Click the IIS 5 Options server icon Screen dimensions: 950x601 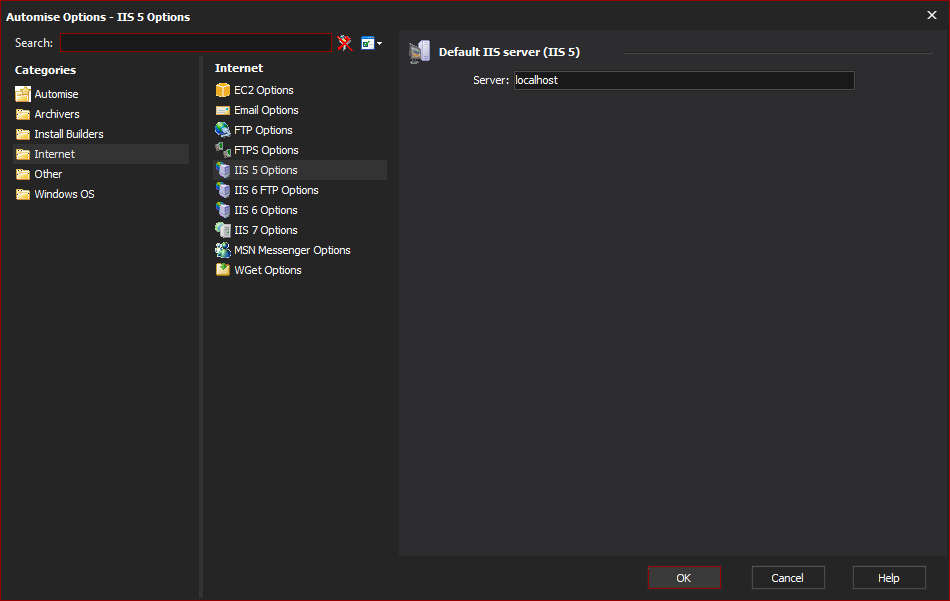[x=223, y=170]
